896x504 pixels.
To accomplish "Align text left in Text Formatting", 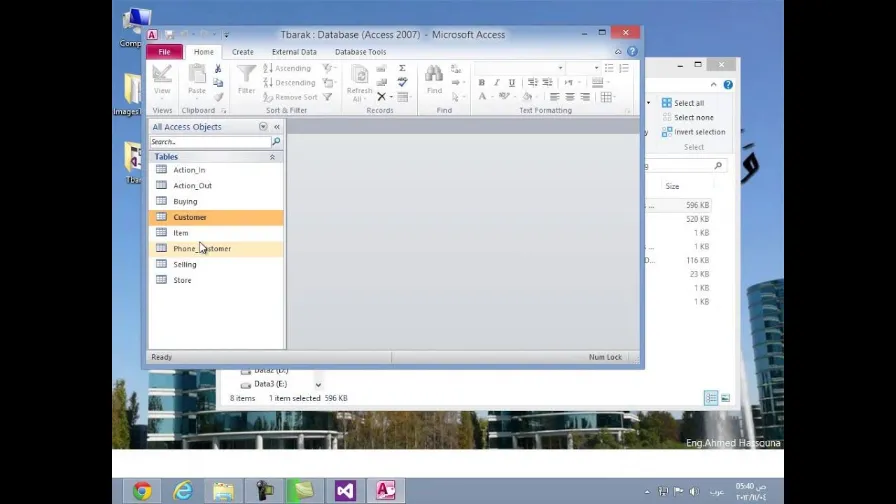I will [x=554, y=97].
